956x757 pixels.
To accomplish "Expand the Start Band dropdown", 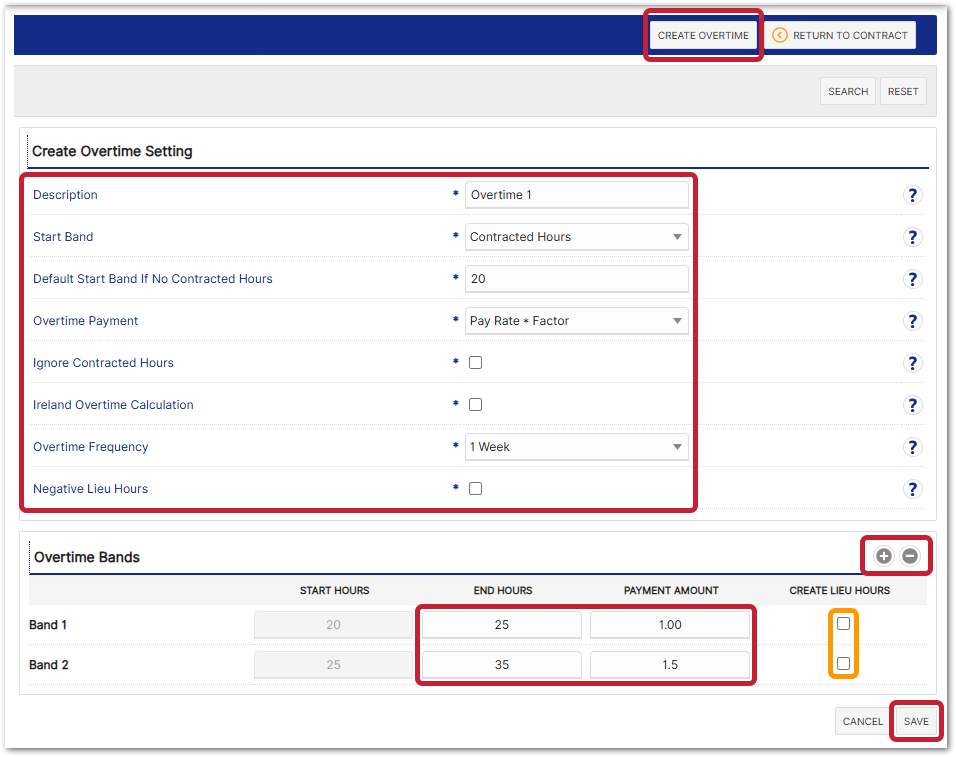I will pos(577,237).
